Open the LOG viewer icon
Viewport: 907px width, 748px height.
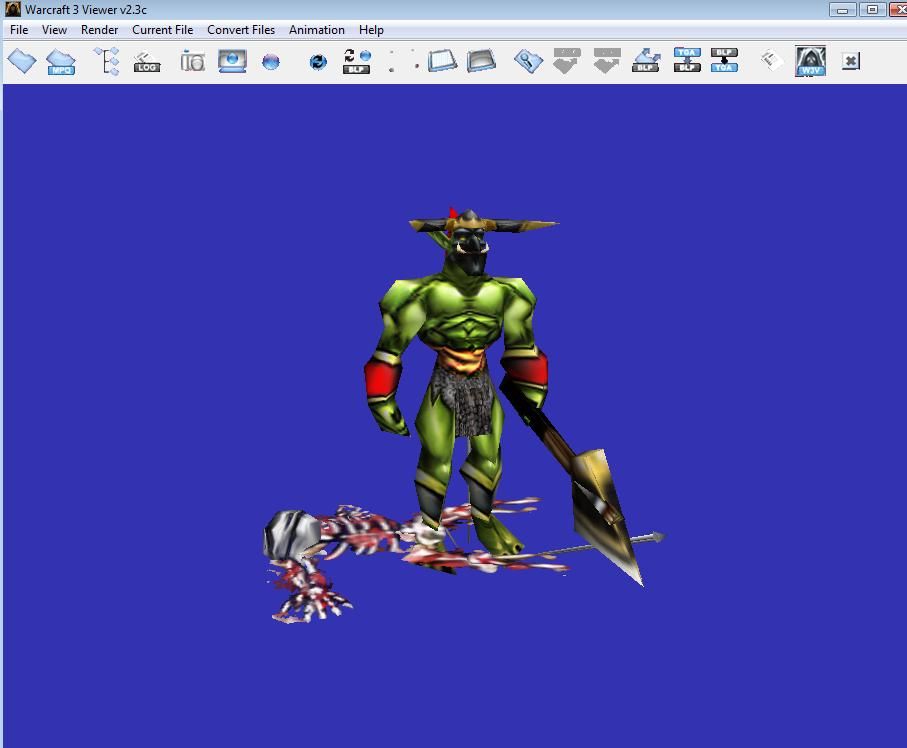(146, 61)
